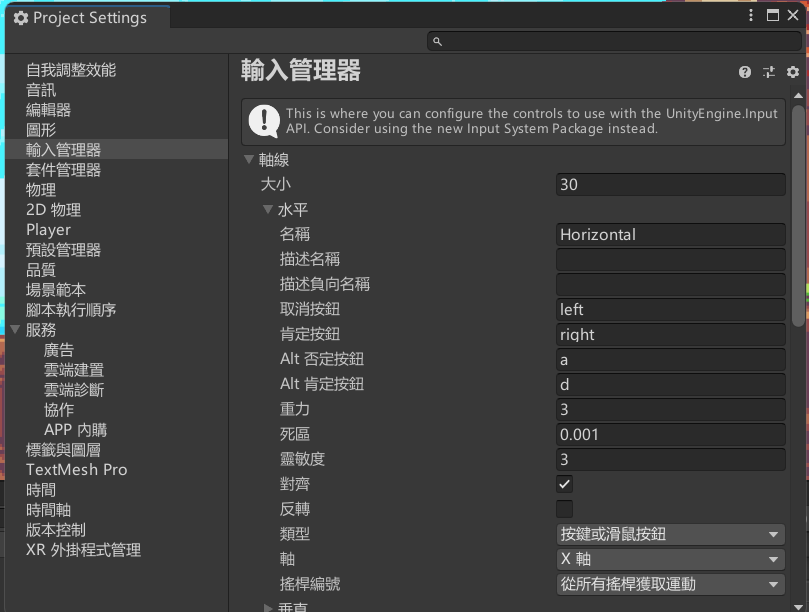Viewport: 809px width, 612px height.
Task: Open 版本控制 settings category
Action: coord(56,529)
